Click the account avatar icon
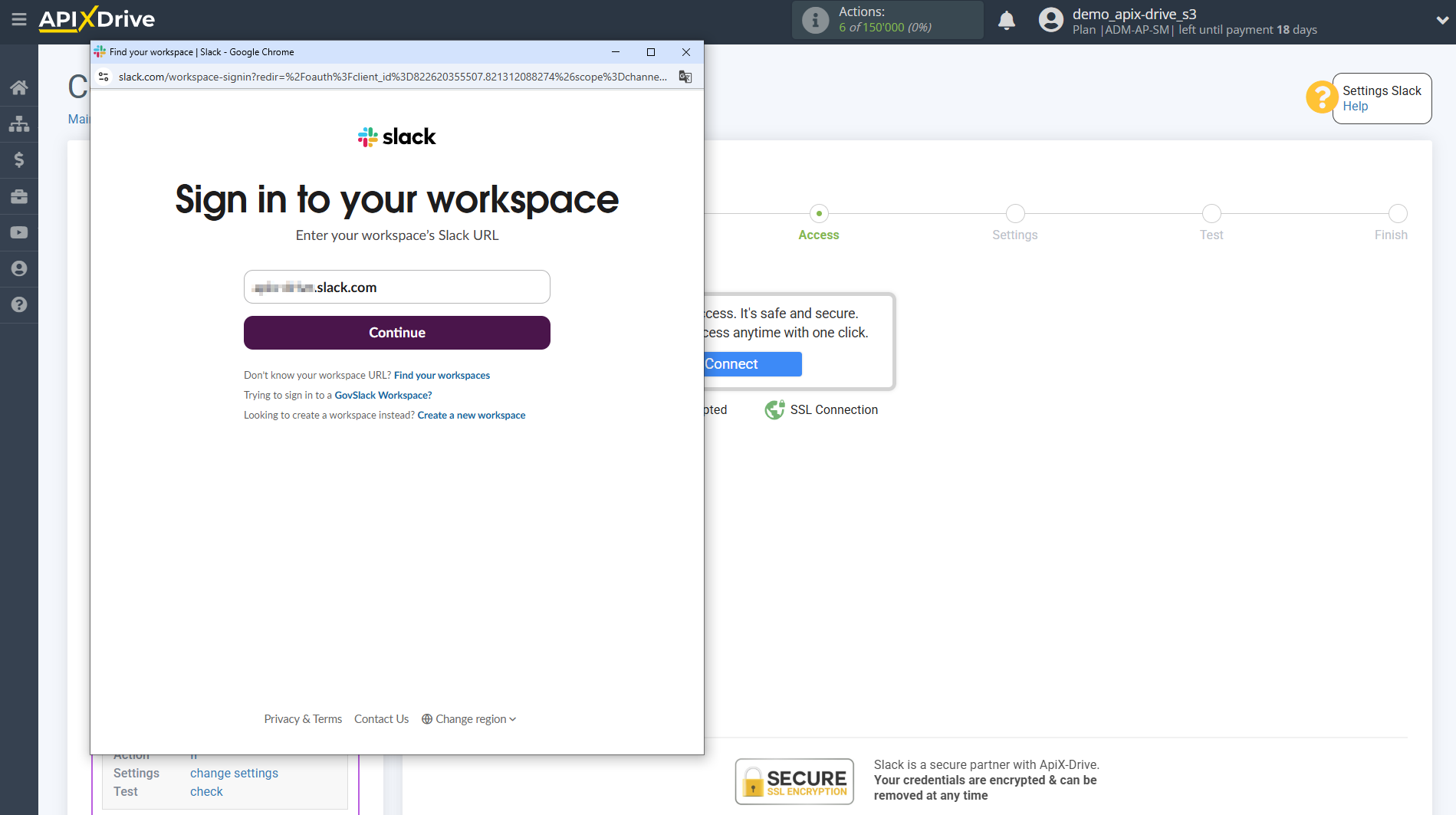 pos(1050,20)
